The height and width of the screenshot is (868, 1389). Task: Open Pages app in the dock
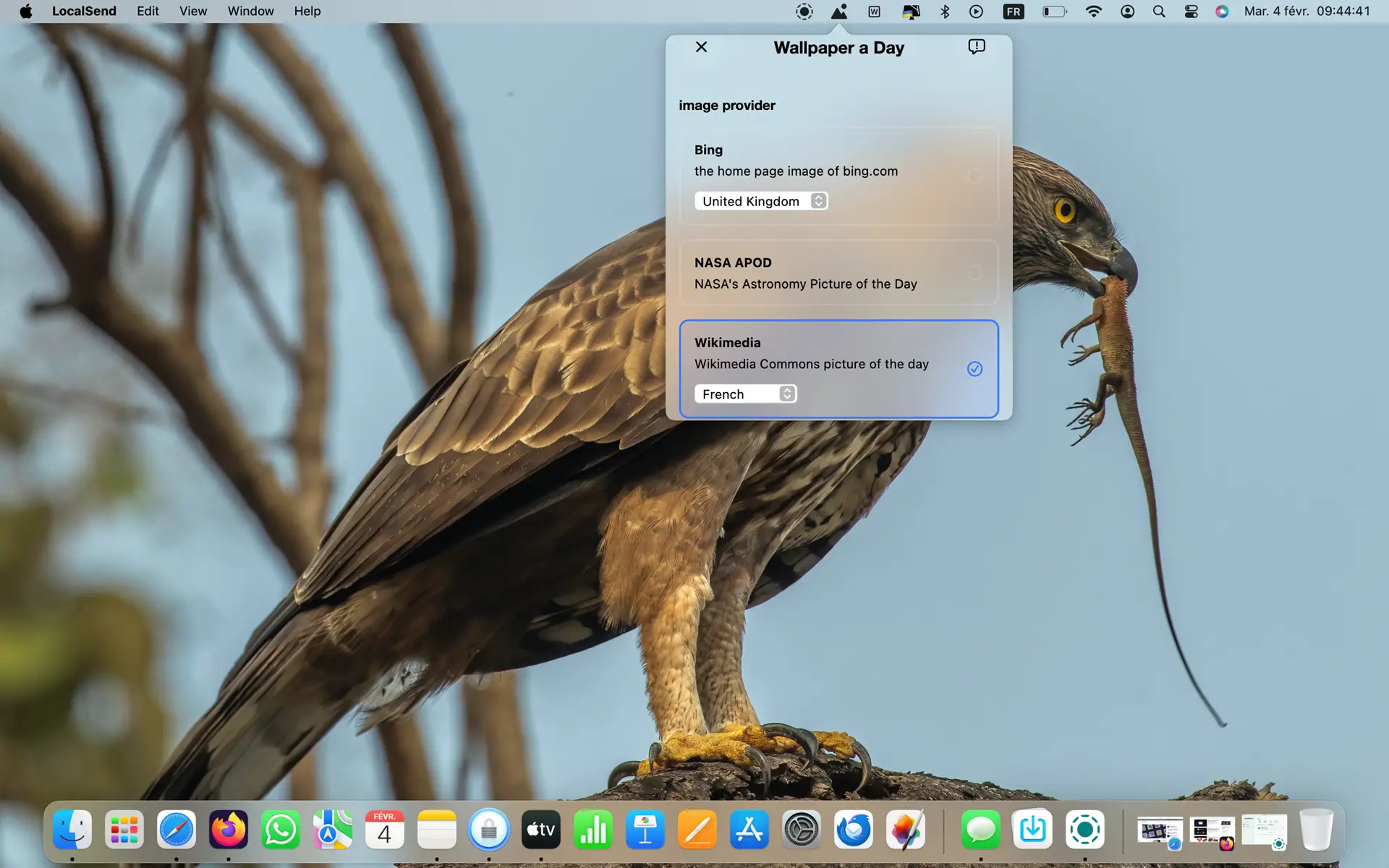697,830
